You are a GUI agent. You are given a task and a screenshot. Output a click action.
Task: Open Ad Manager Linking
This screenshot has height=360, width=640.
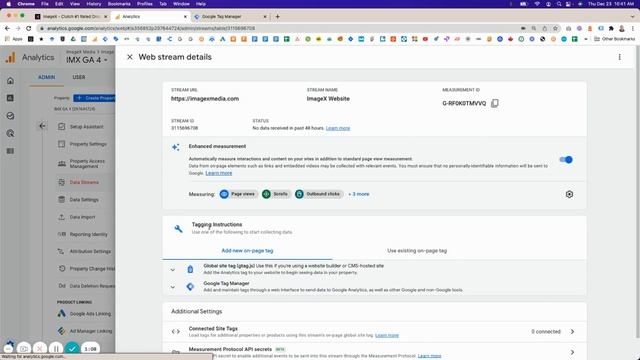91,331
